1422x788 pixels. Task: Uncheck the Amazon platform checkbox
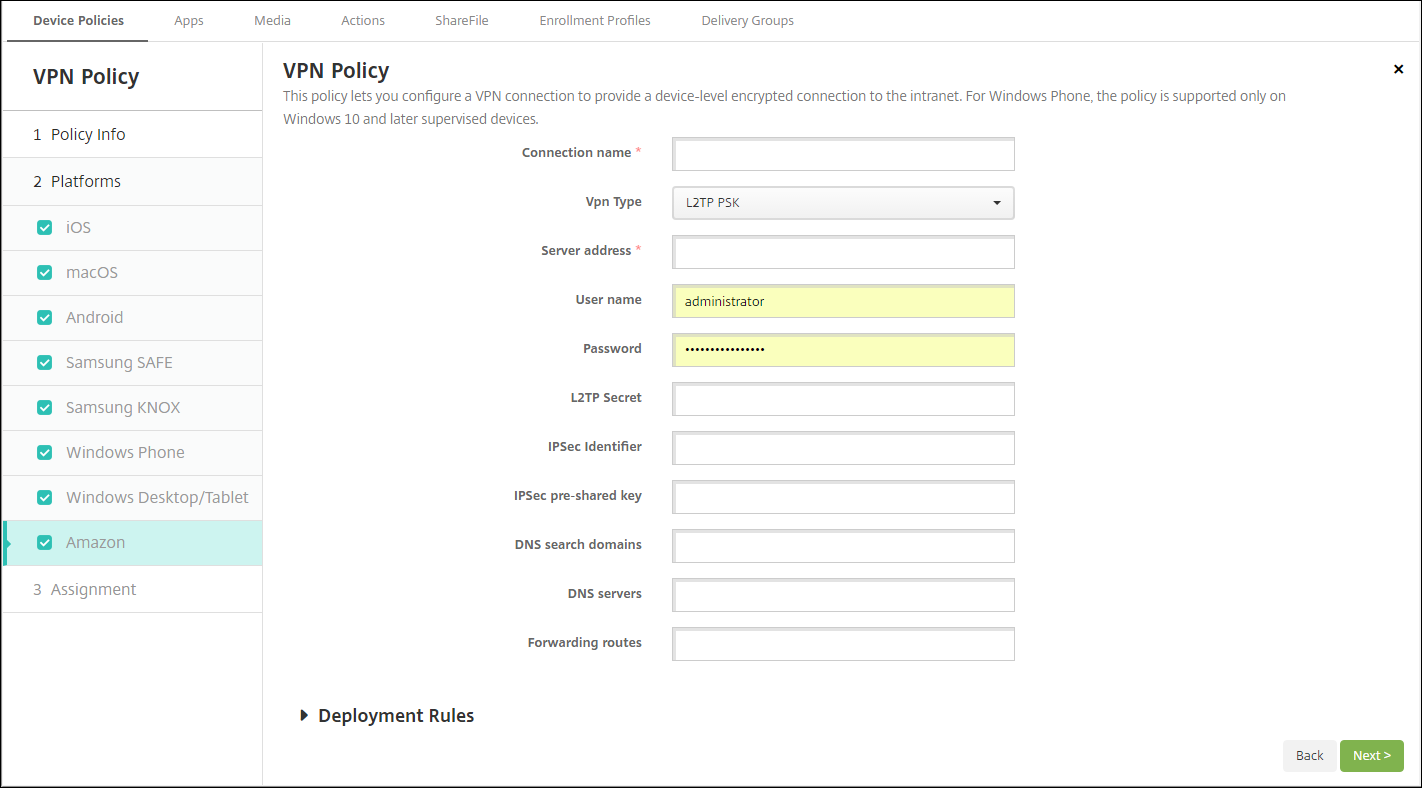pyautogui.click(x=44, y=543)
